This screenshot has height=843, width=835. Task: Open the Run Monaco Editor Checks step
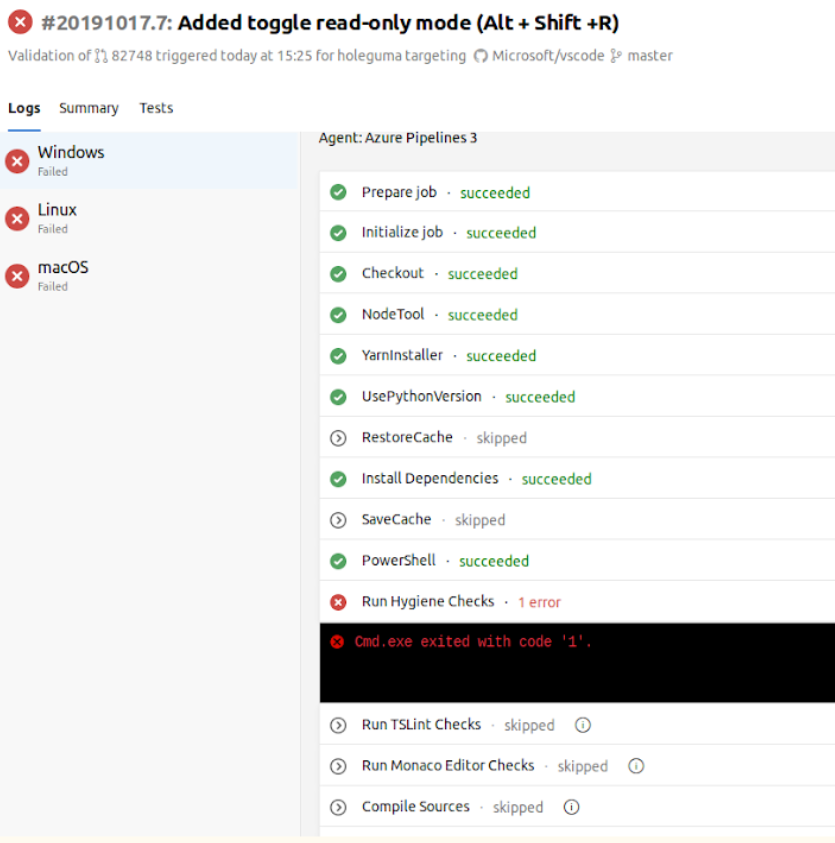pos(577,766)
